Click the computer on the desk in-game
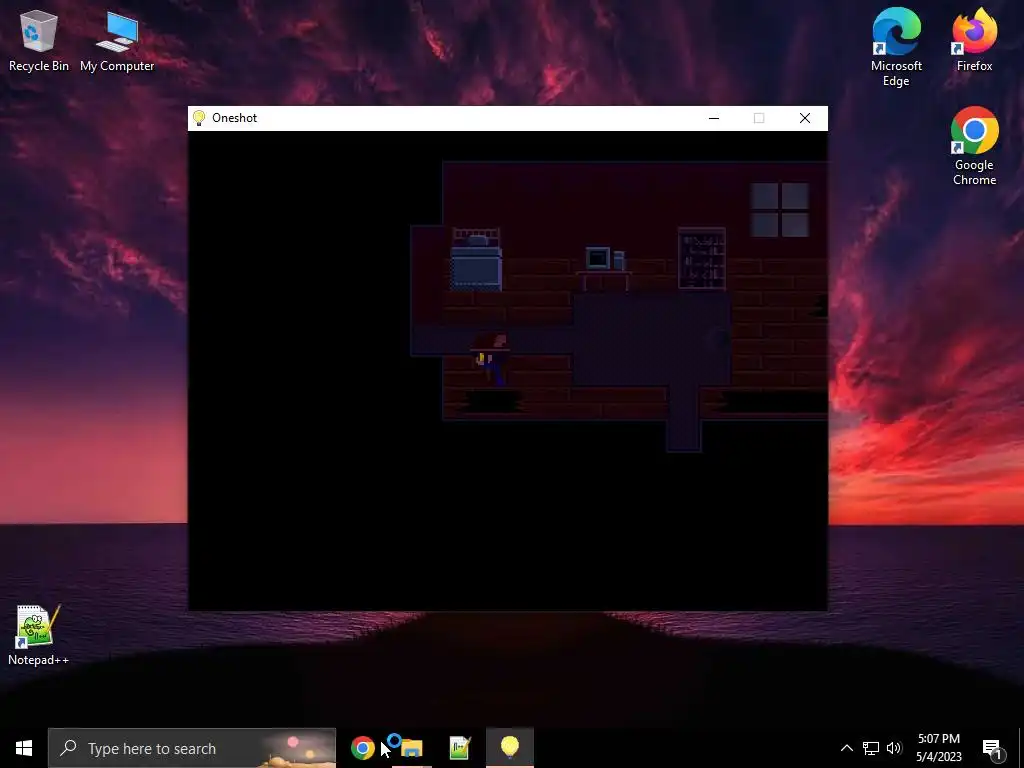Screen dimensions: 1024x768 pyautogui.click(x=605, y=259)
